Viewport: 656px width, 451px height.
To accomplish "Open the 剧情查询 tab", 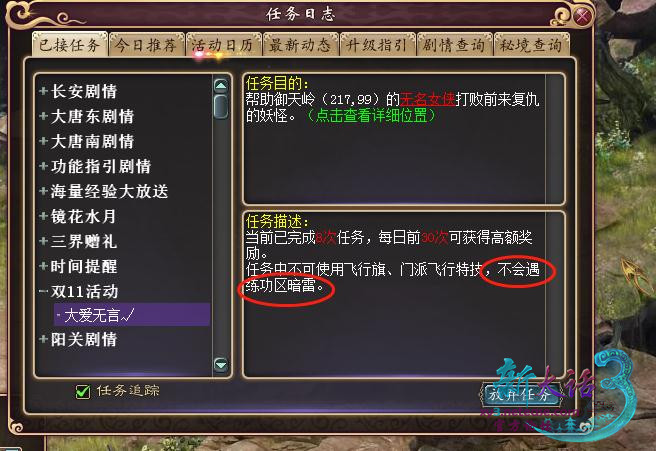I will (454, 44).
